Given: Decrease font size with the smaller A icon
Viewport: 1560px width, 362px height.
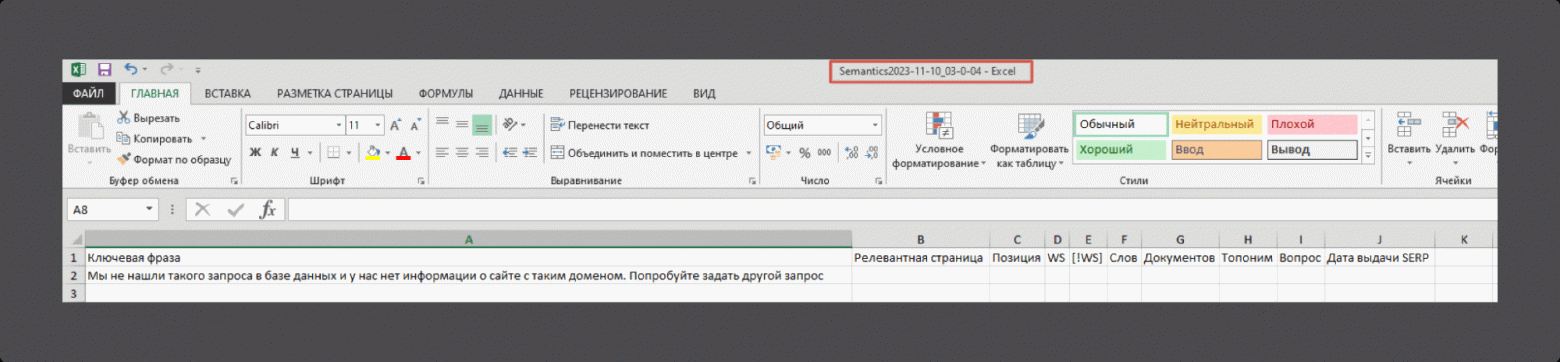Looking at the screenshot, I should click(x=414, y=126).
